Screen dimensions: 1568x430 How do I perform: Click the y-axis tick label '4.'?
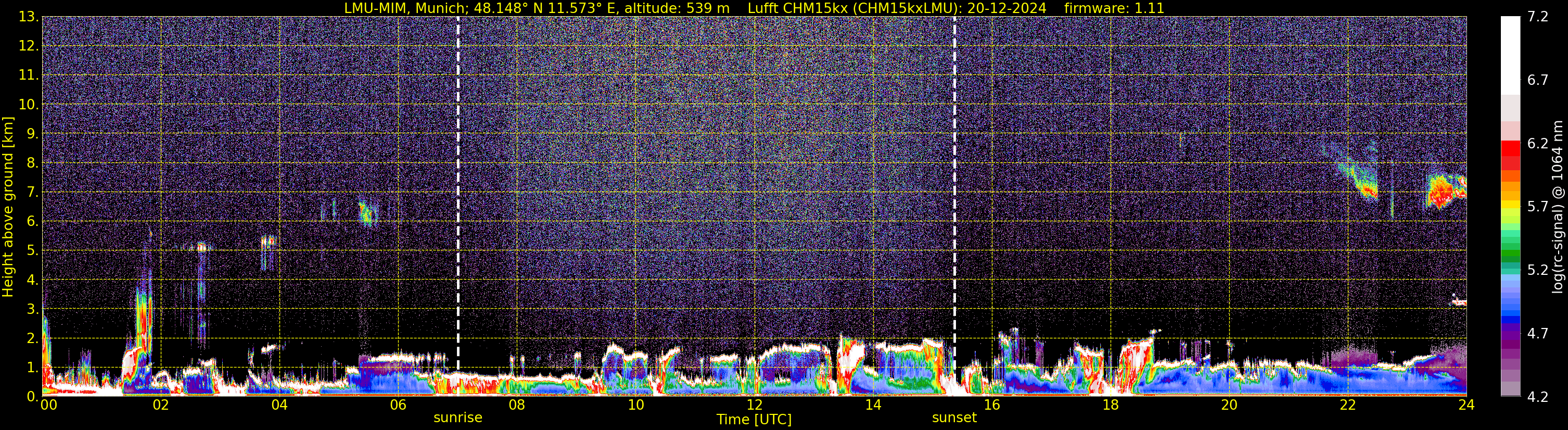point(32,280)
